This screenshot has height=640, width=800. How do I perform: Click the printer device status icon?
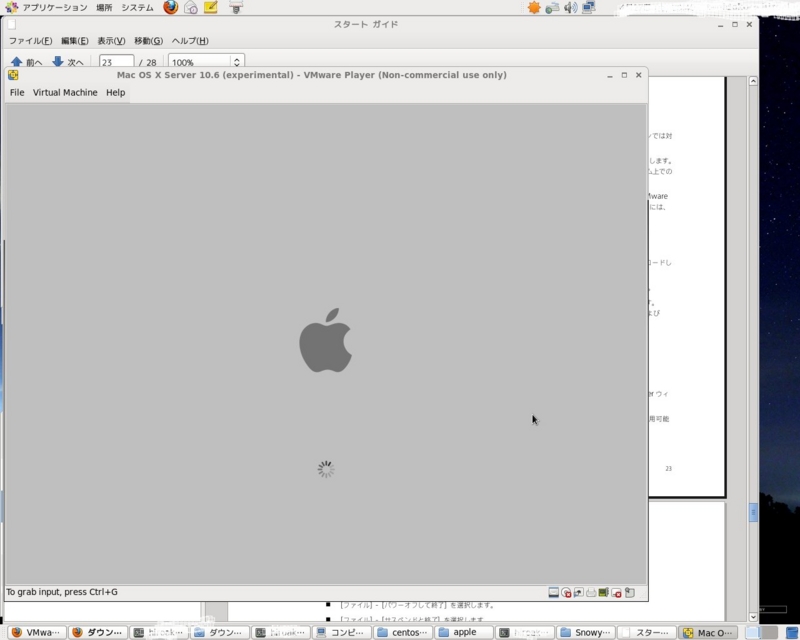[x=591, y=593]
